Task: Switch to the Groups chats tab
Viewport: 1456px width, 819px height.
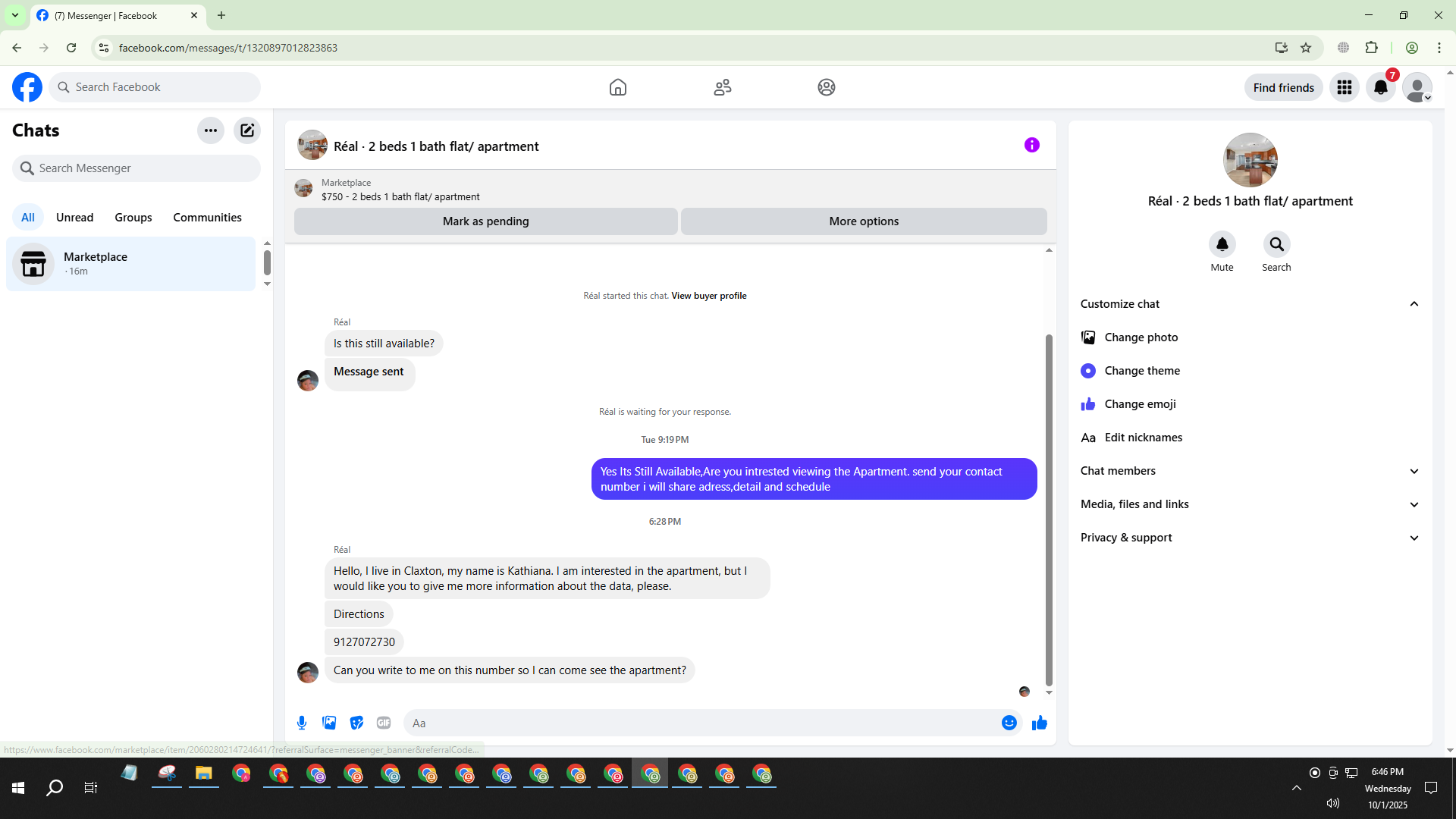Action: (133, 218)
